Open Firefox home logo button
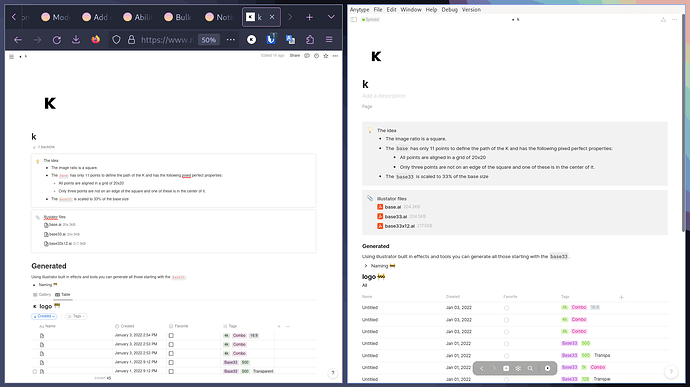 point(95,40)
